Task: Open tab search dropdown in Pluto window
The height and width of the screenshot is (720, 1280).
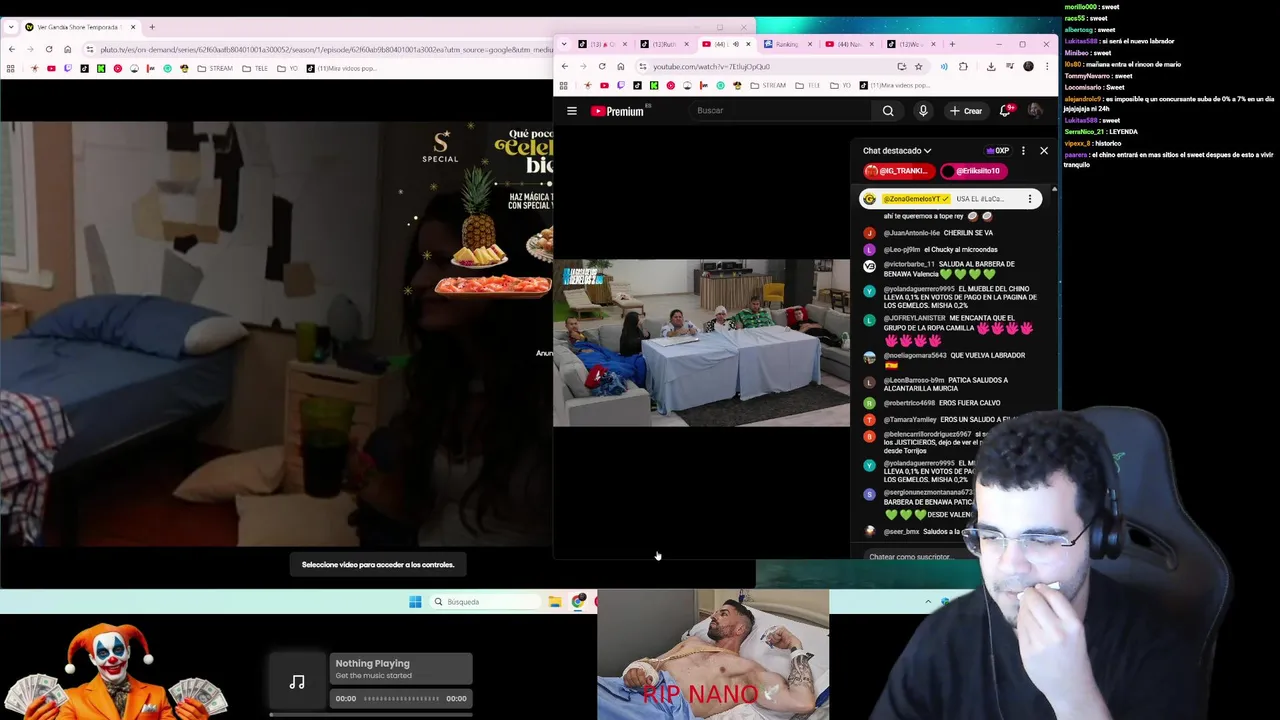Action: (x=10, y=27)
